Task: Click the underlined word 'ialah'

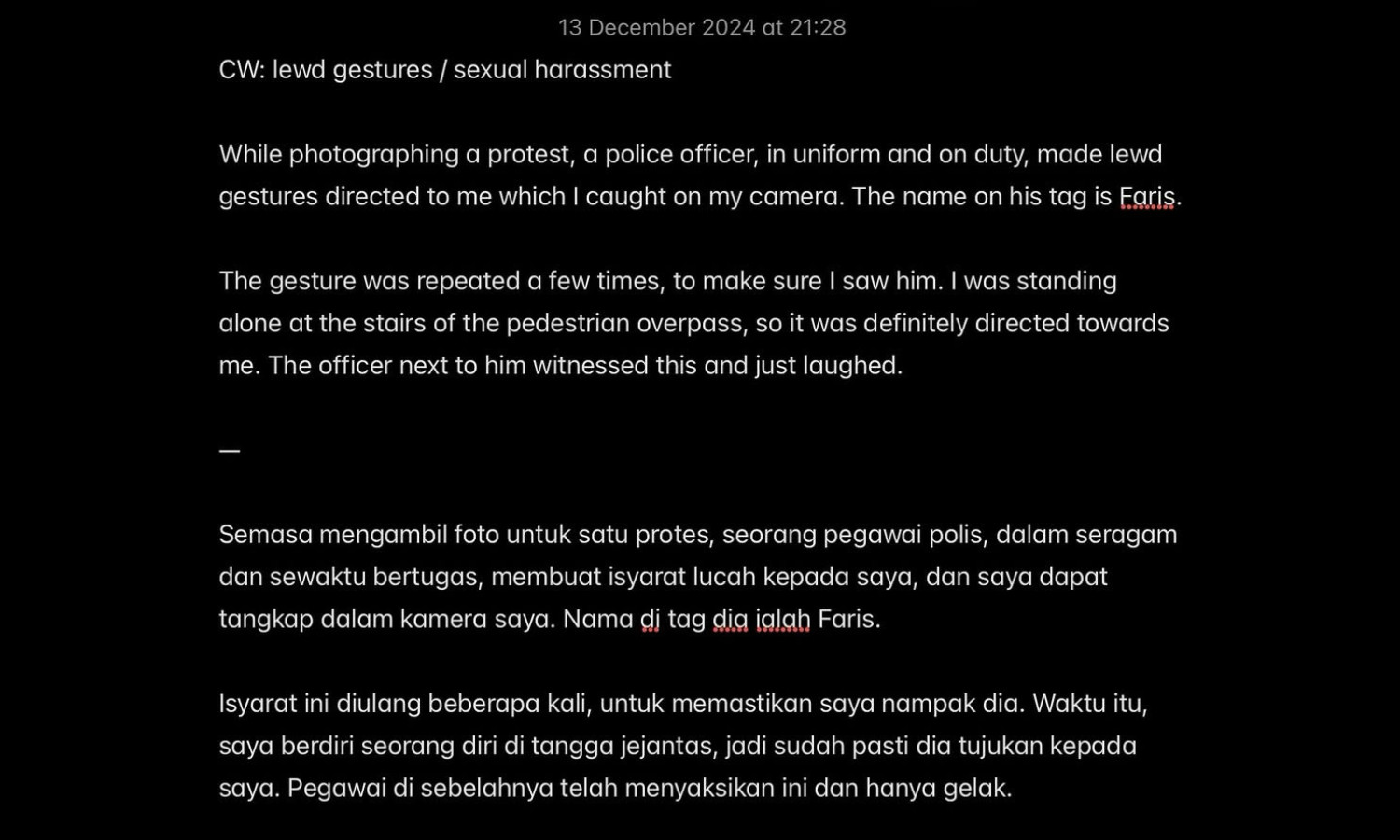Action: click(x=783, y=620)
